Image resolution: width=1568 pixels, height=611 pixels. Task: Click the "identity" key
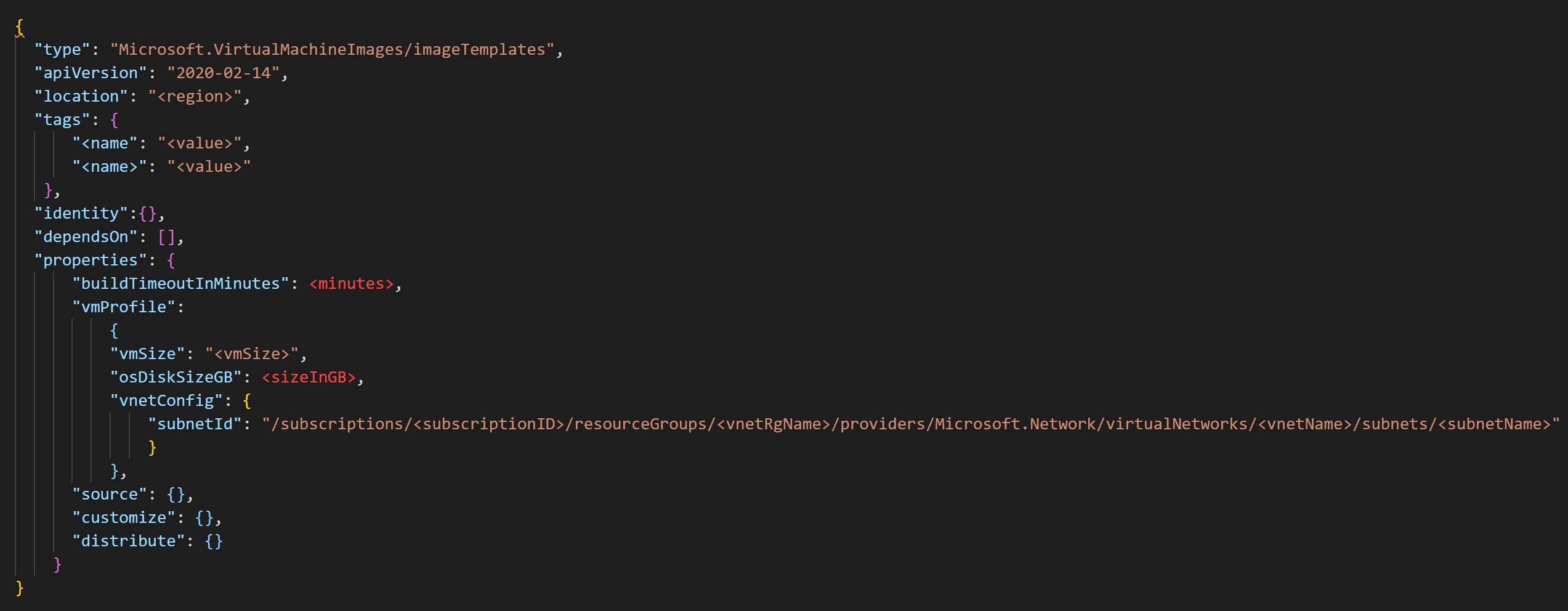(81, 213)
